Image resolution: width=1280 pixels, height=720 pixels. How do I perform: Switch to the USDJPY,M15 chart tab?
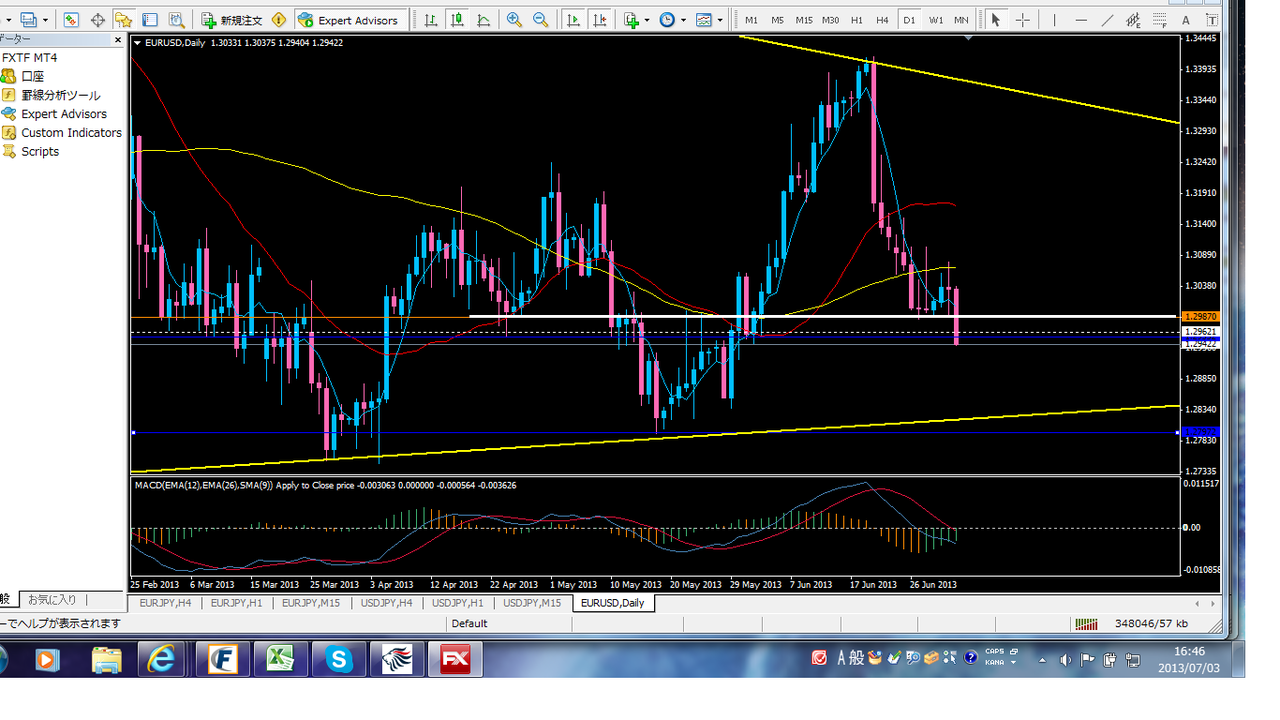(533, 603)
